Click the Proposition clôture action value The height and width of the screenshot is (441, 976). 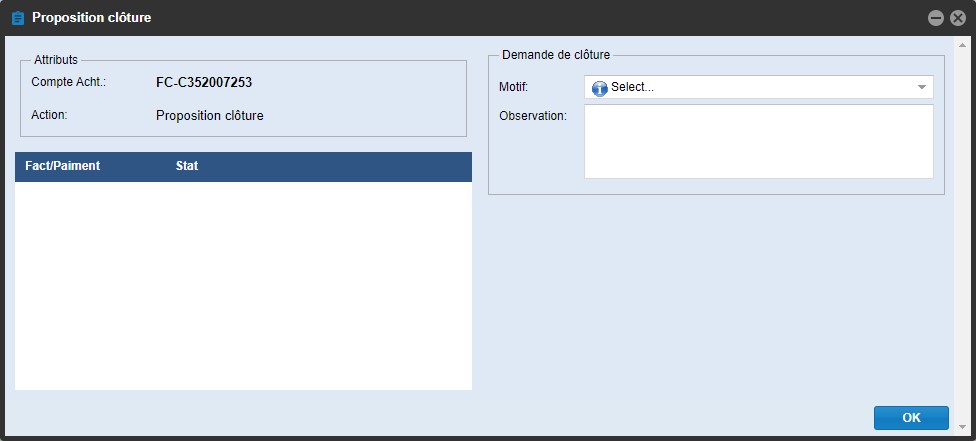pyautogui.click(x=210, y=115)
